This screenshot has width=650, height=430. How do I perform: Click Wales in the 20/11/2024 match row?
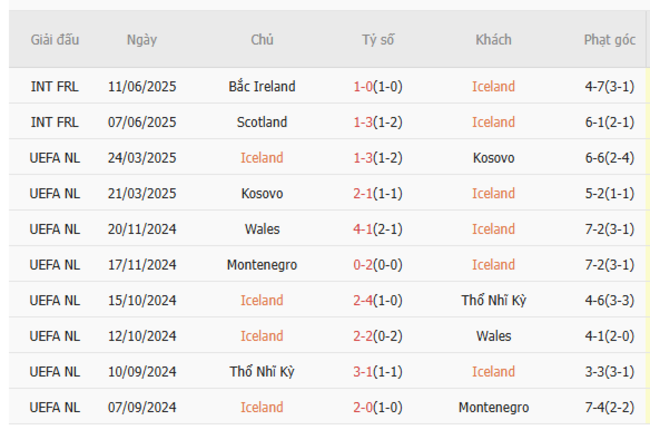coord(262,229)
